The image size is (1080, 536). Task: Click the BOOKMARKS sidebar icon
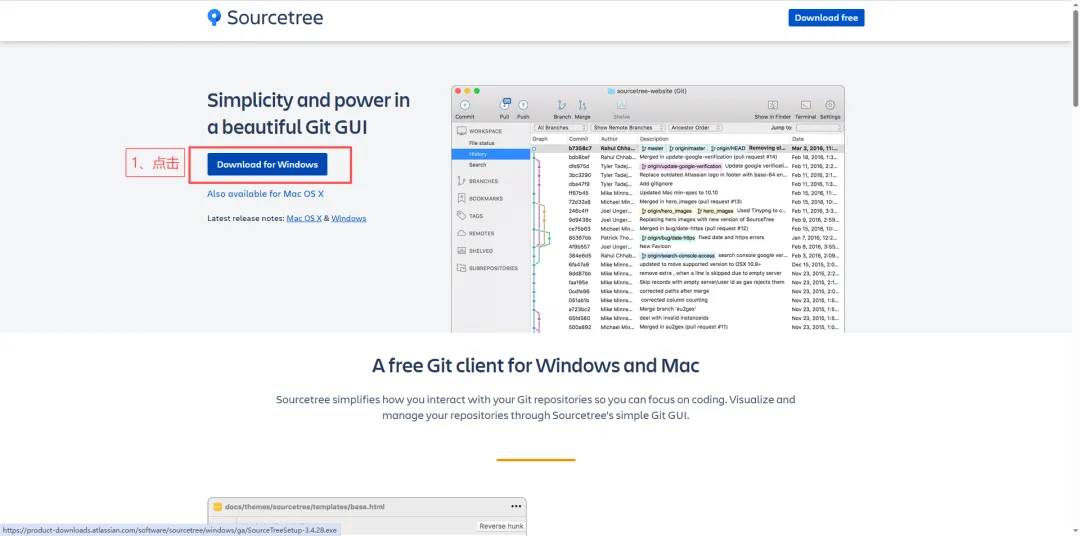461,198
